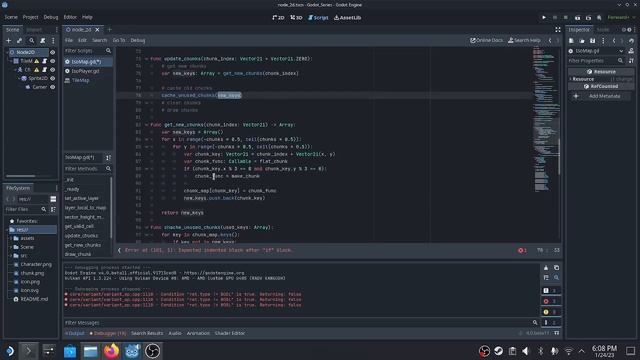The image size is (640, 360).
Task: Open the movie maker mode icon
Action: pyautogui.click(x=599, y=18)
